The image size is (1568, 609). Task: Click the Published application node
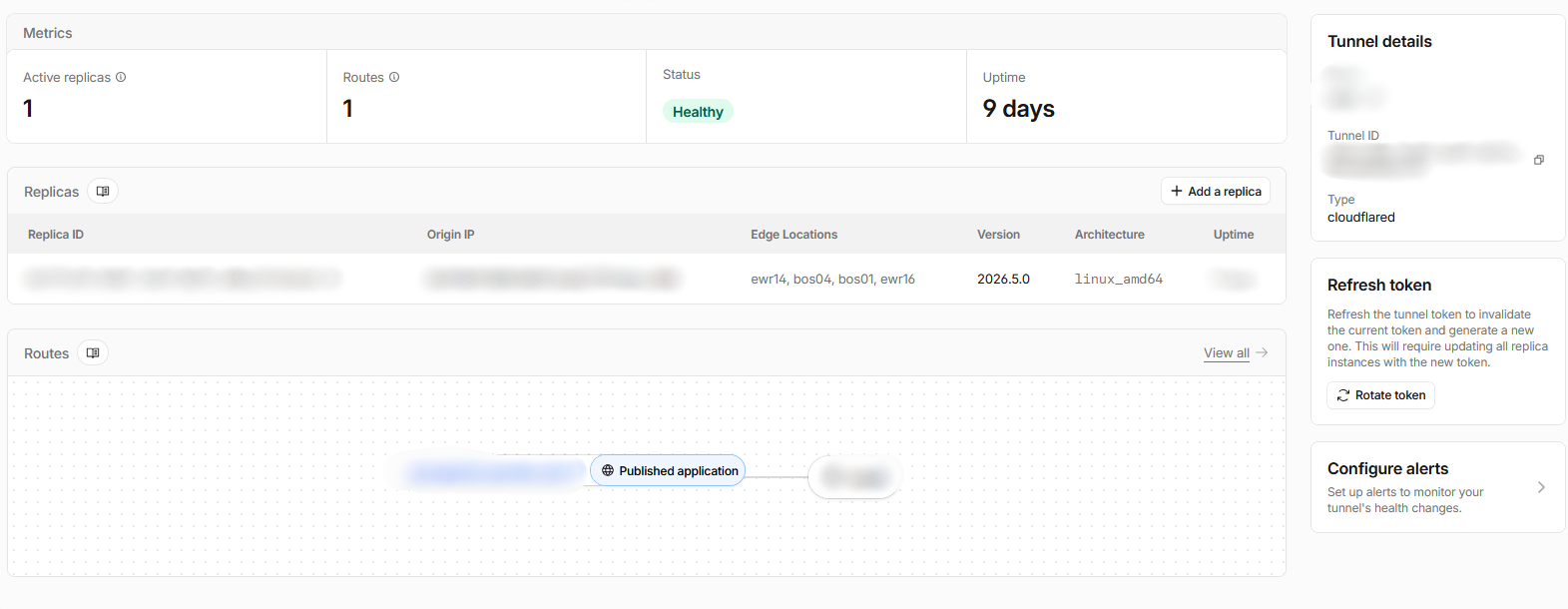(x=668, y=470)
